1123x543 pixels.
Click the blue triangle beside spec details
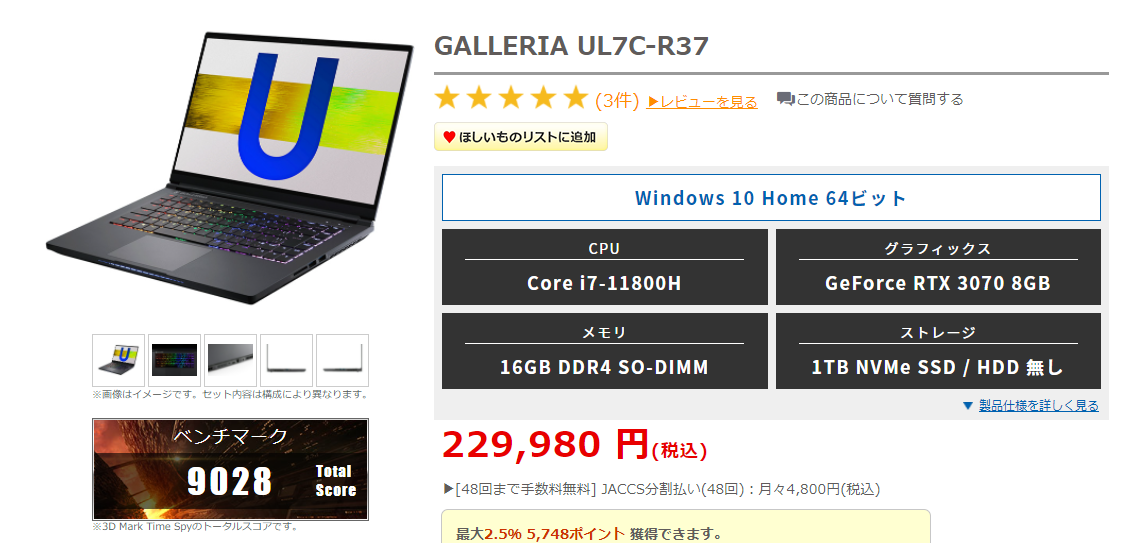(x=968, y=405)
